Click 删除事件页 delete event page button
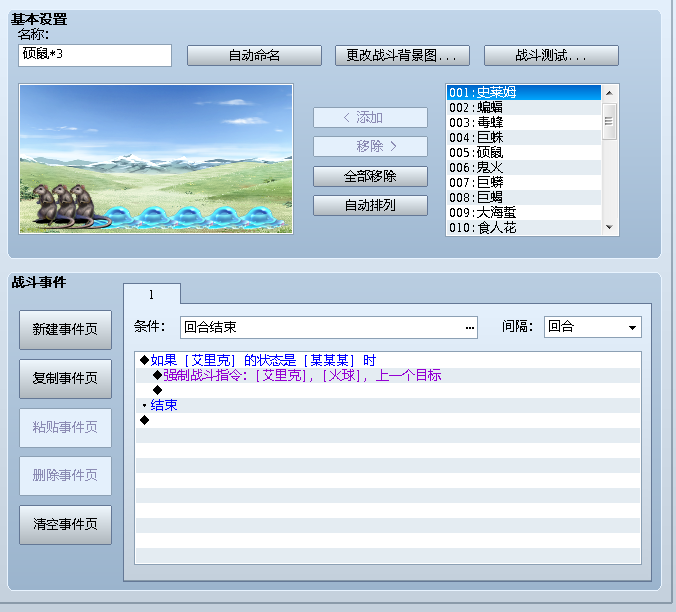Screen dimensions: 676x612 (66, 476)
